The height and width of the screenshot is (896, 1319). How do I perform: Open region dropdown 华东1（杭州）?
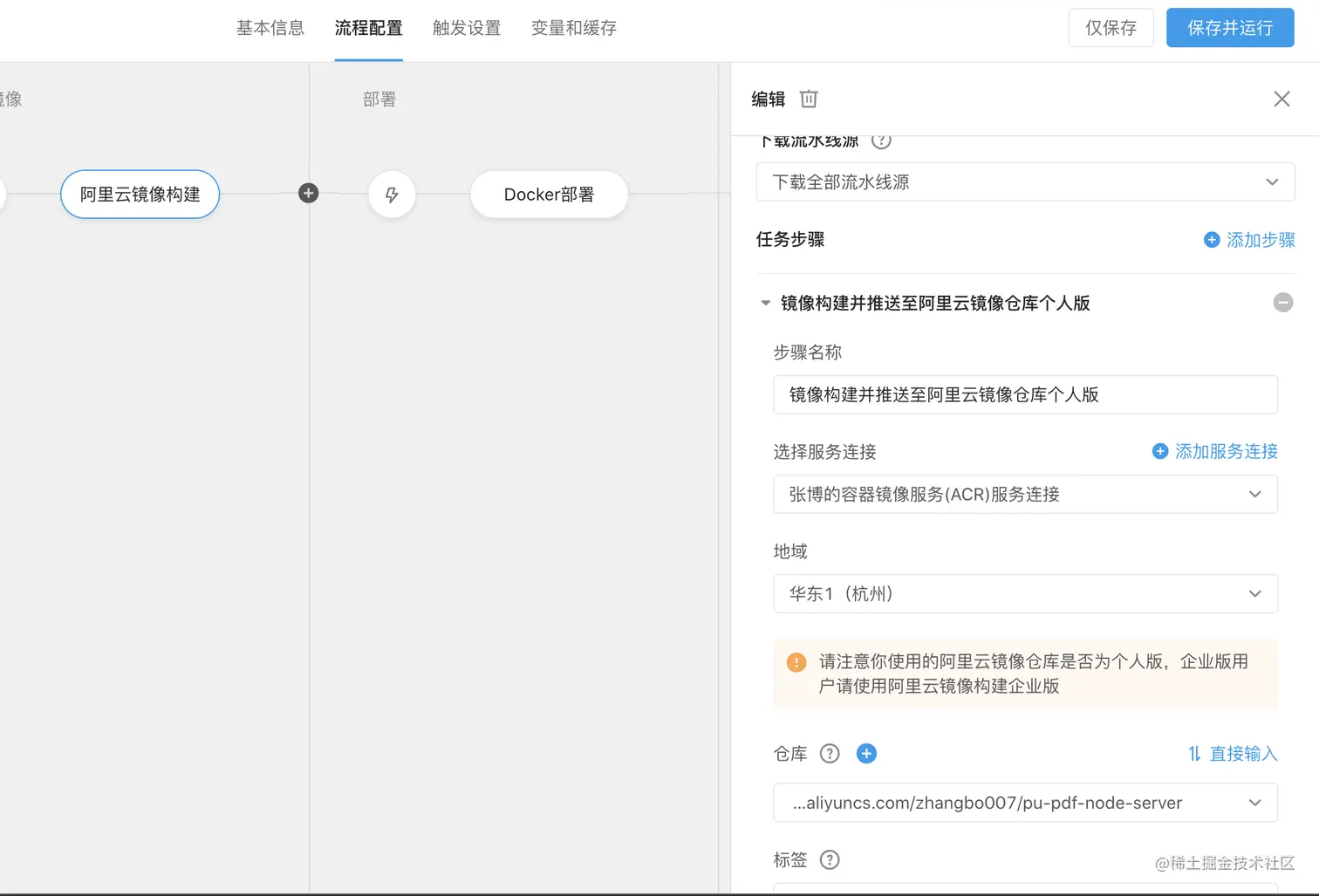(1025, 594)
